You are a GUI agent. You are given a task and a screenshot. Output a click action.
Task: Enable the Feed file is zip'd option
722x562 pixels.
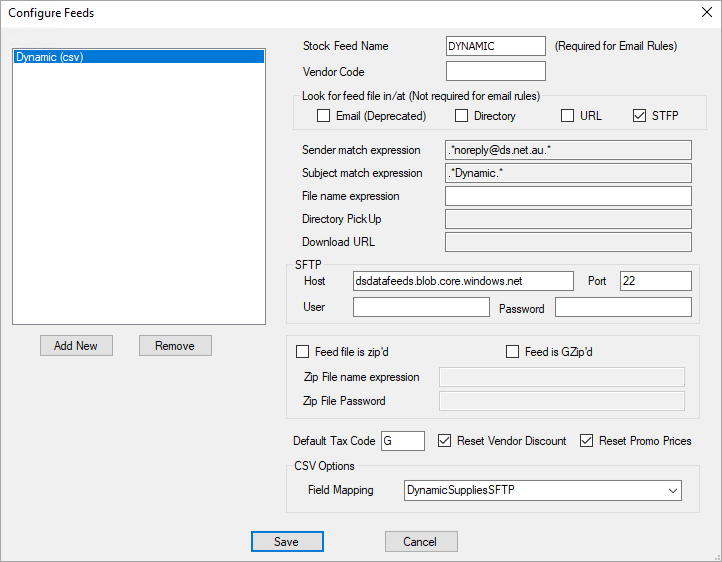(303, 352)
